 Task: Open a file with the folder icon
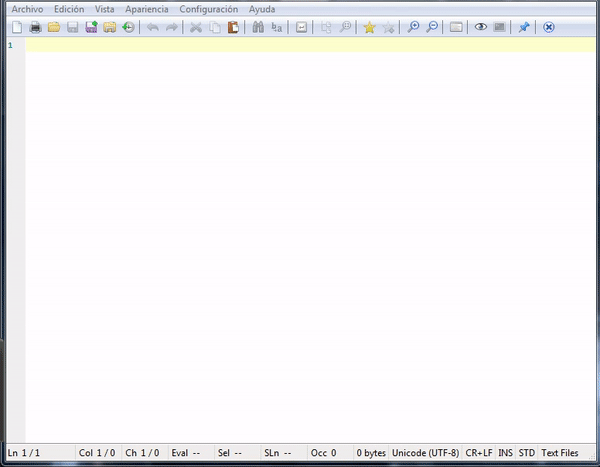54,27
